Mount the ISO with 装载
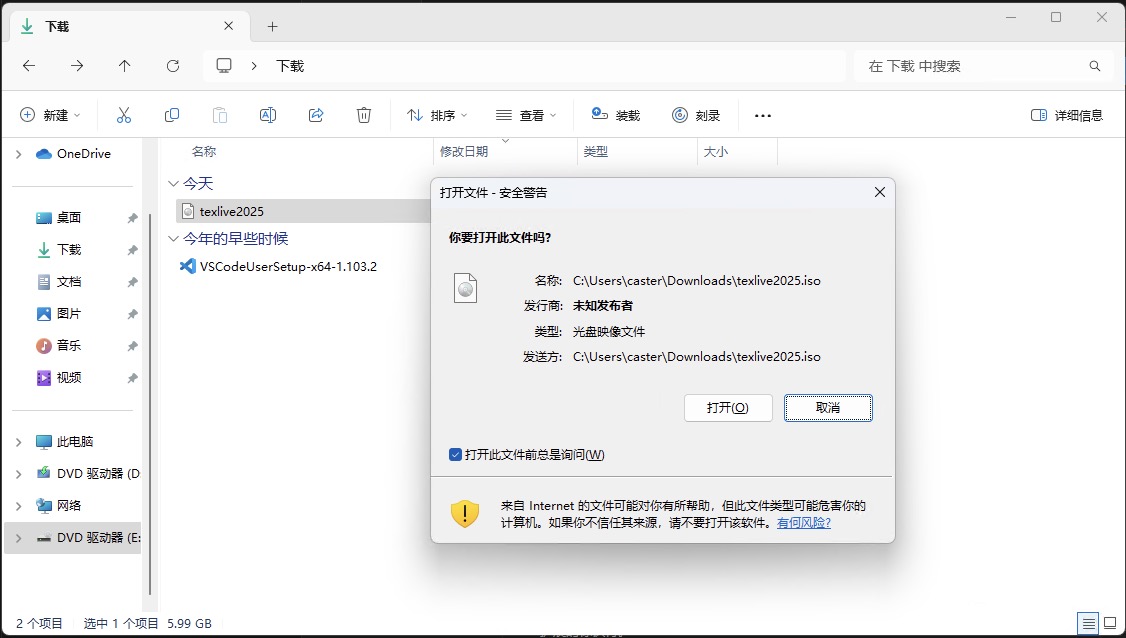This screenshot has width=1126, height=638. (615, 115)
